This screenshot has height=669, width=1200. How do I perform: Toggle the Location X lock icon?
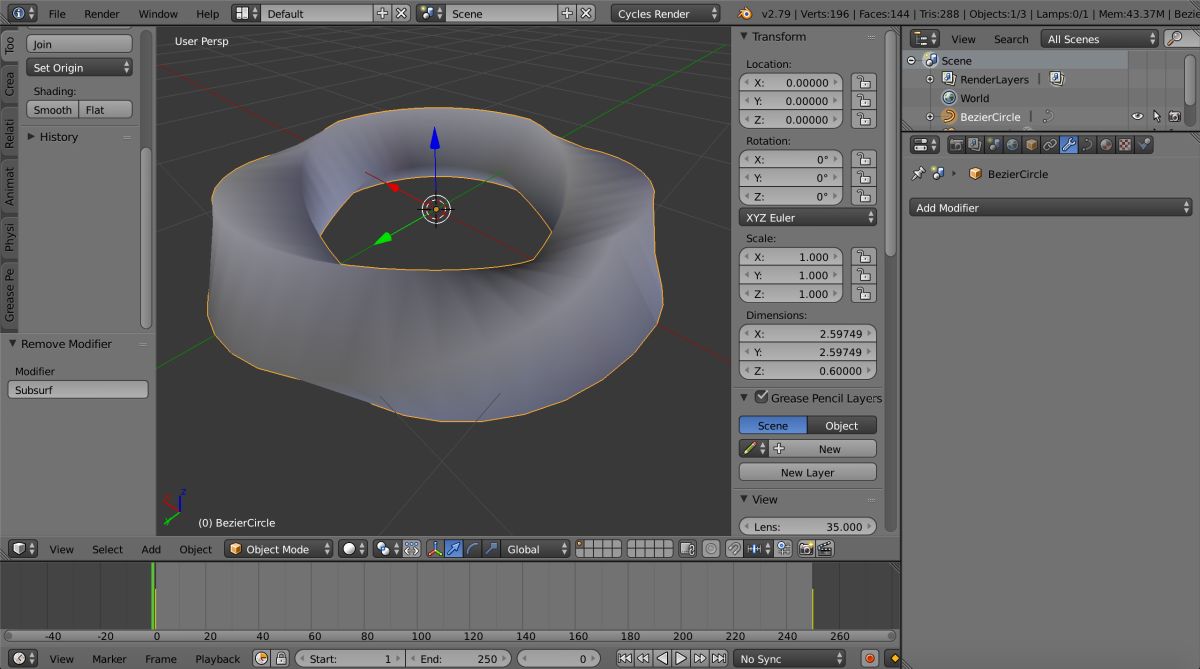coord(863,82)
